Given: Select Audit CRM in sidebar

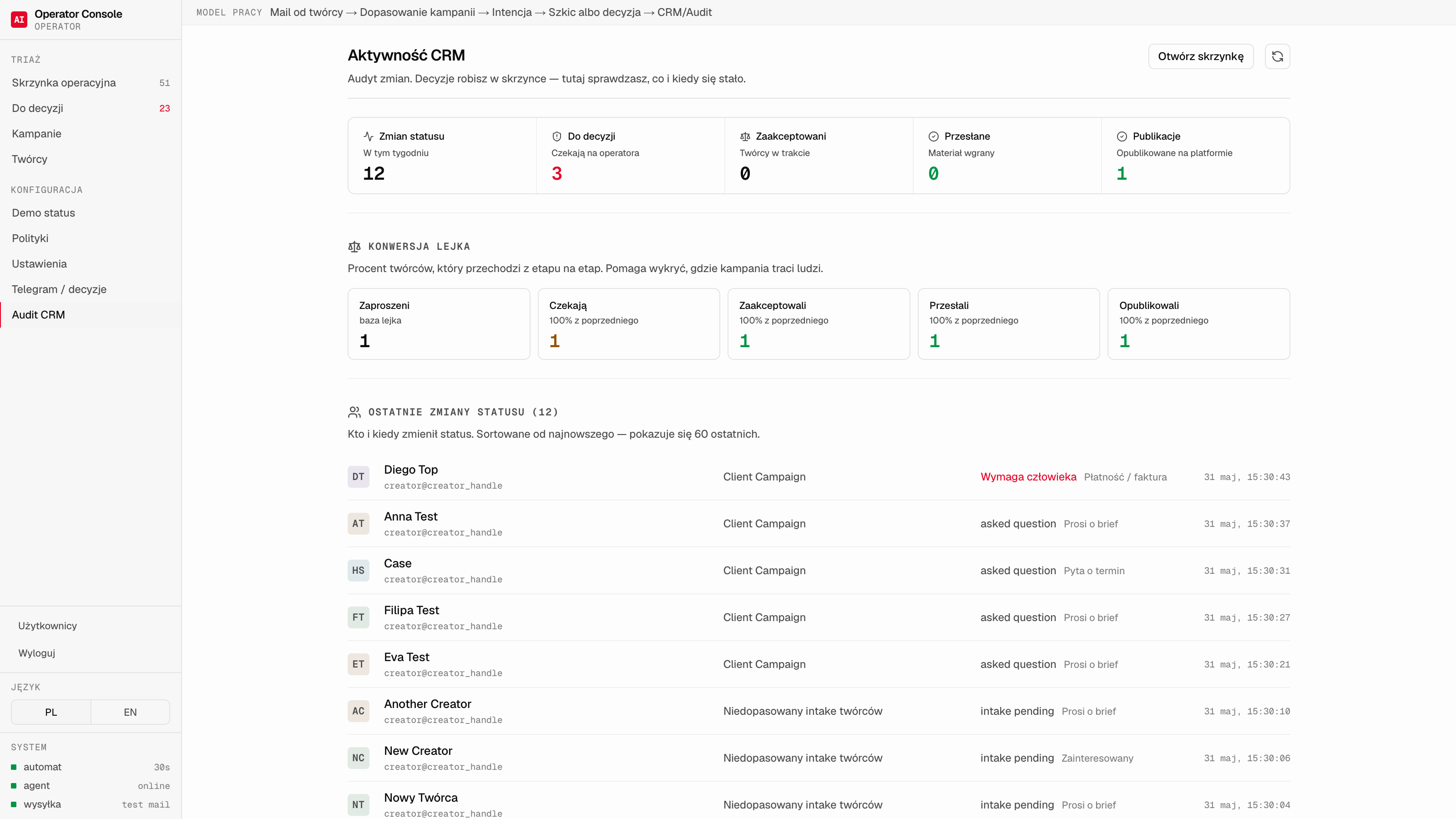Looking at the screenshot, I should [x=91, y=314].
